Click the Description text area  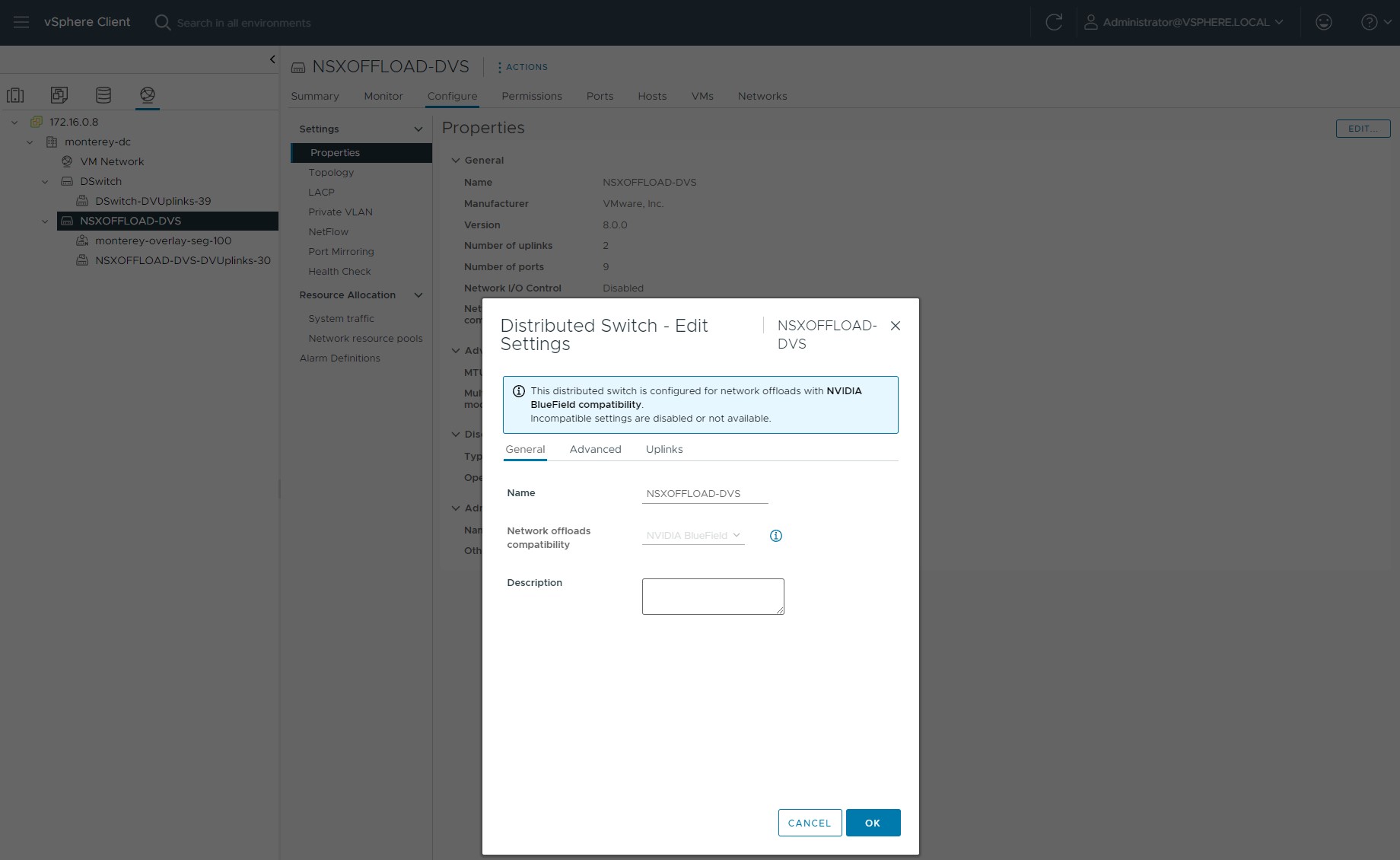pos(713,597)
